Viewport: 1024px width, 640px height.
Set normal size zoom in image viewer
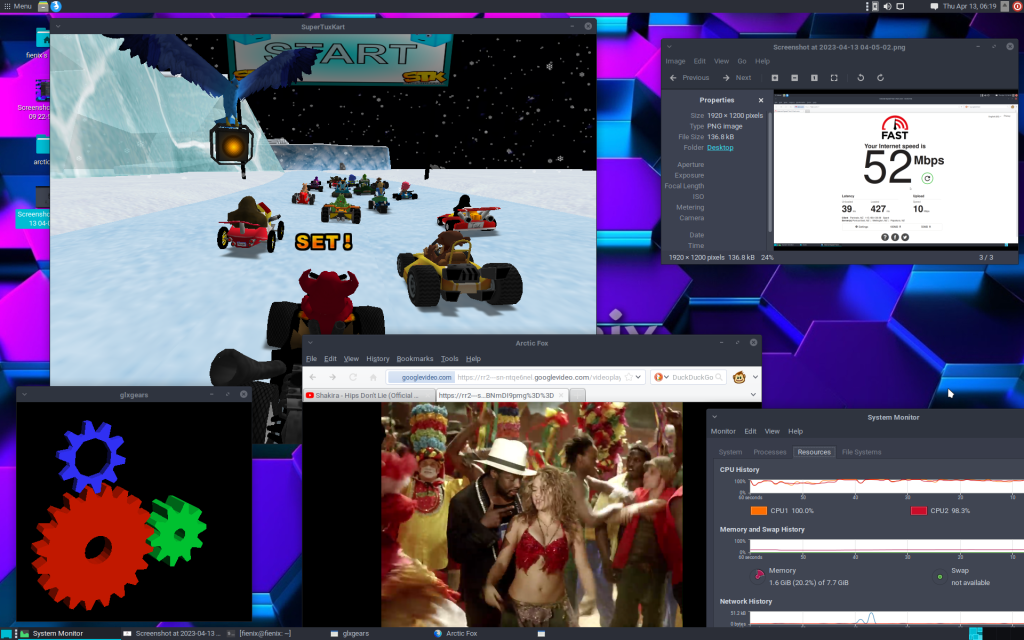(x=814, y=78)
